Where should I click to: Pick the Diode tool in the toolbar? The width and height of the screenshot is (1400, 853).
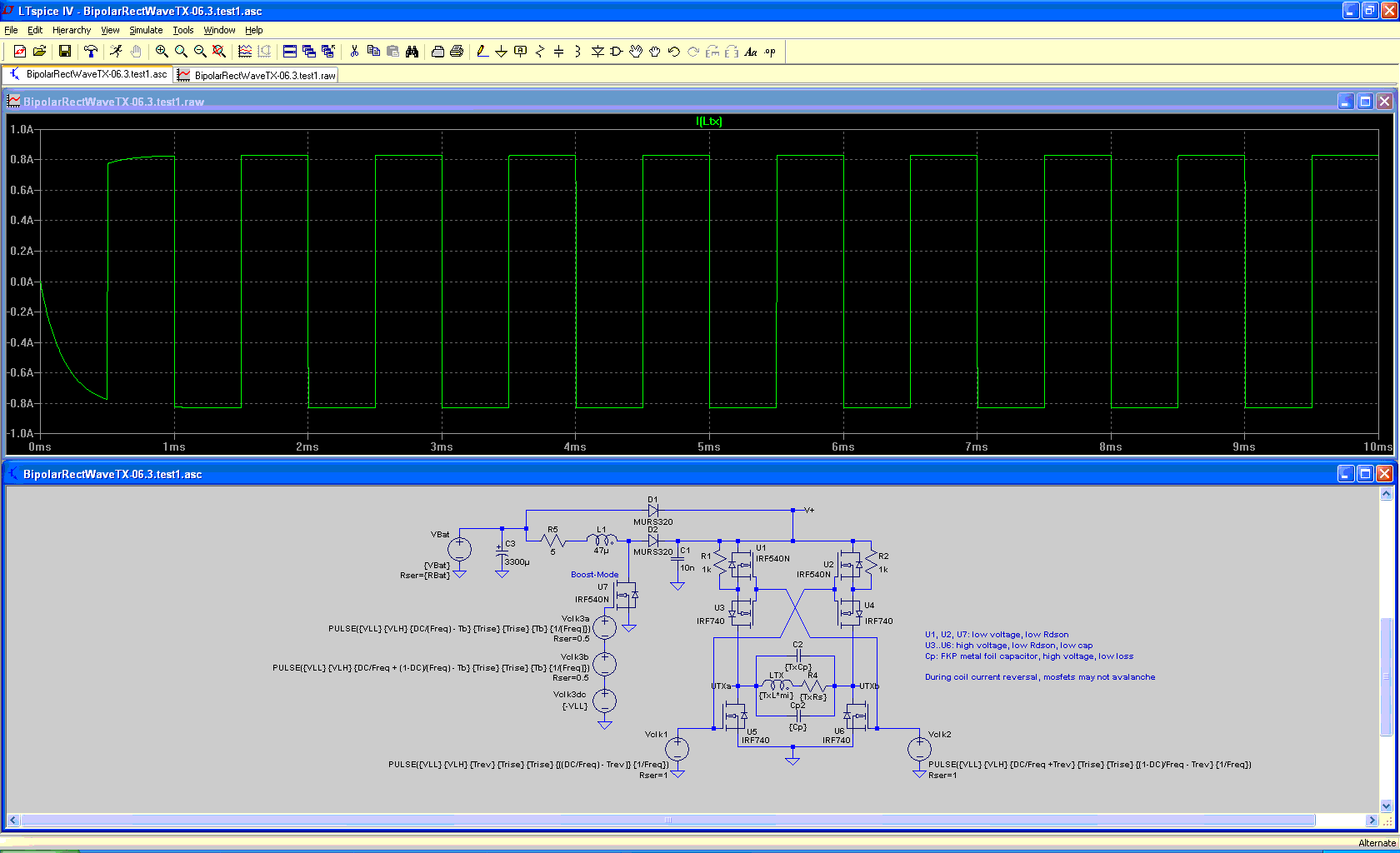click(597, 52)
